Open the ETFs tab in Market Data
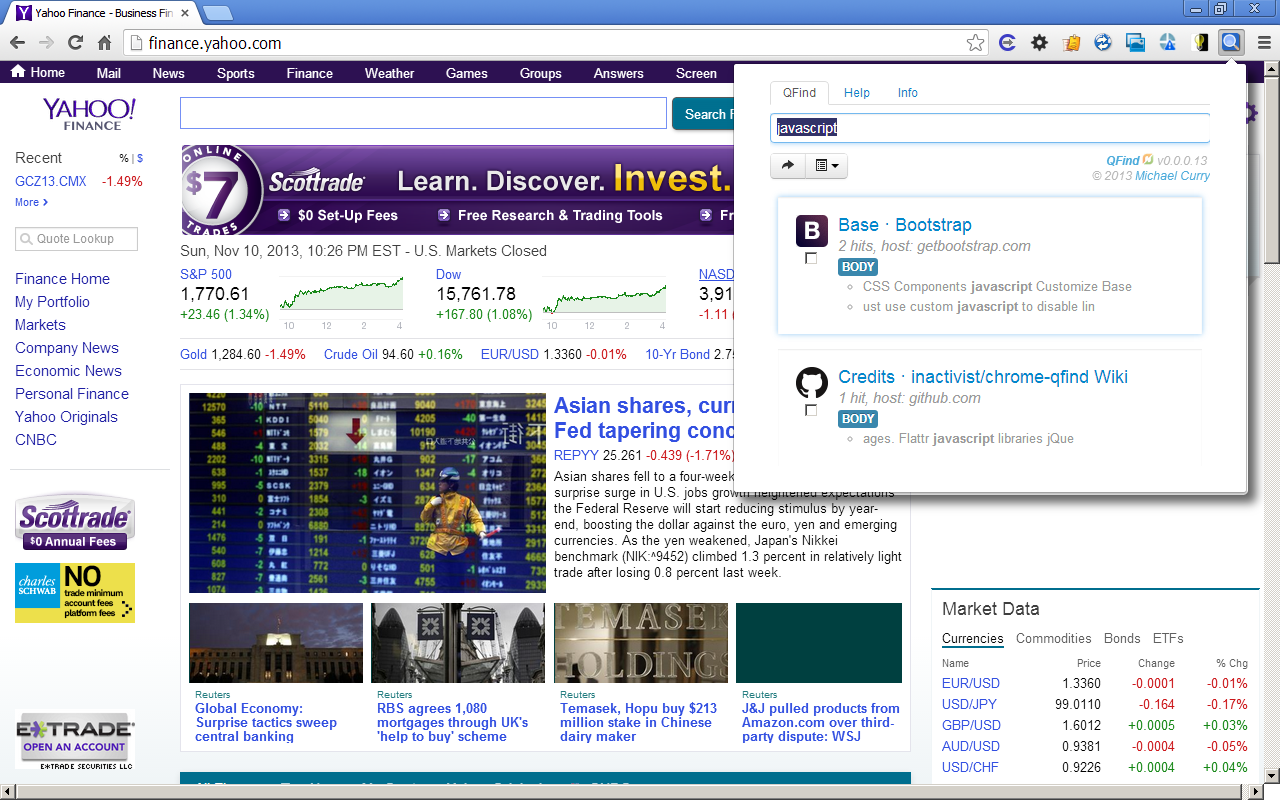Image resolution: width=1280 pixels, height=800 pixels. (1168, 638)
